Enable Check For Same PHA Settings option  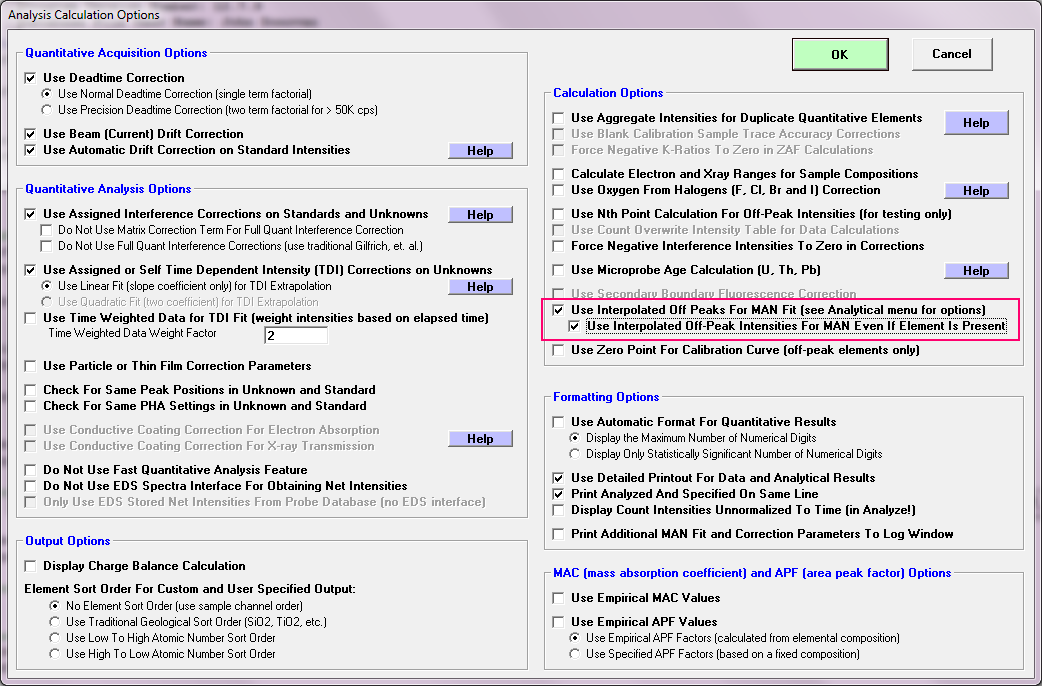[x=31, y=406]
